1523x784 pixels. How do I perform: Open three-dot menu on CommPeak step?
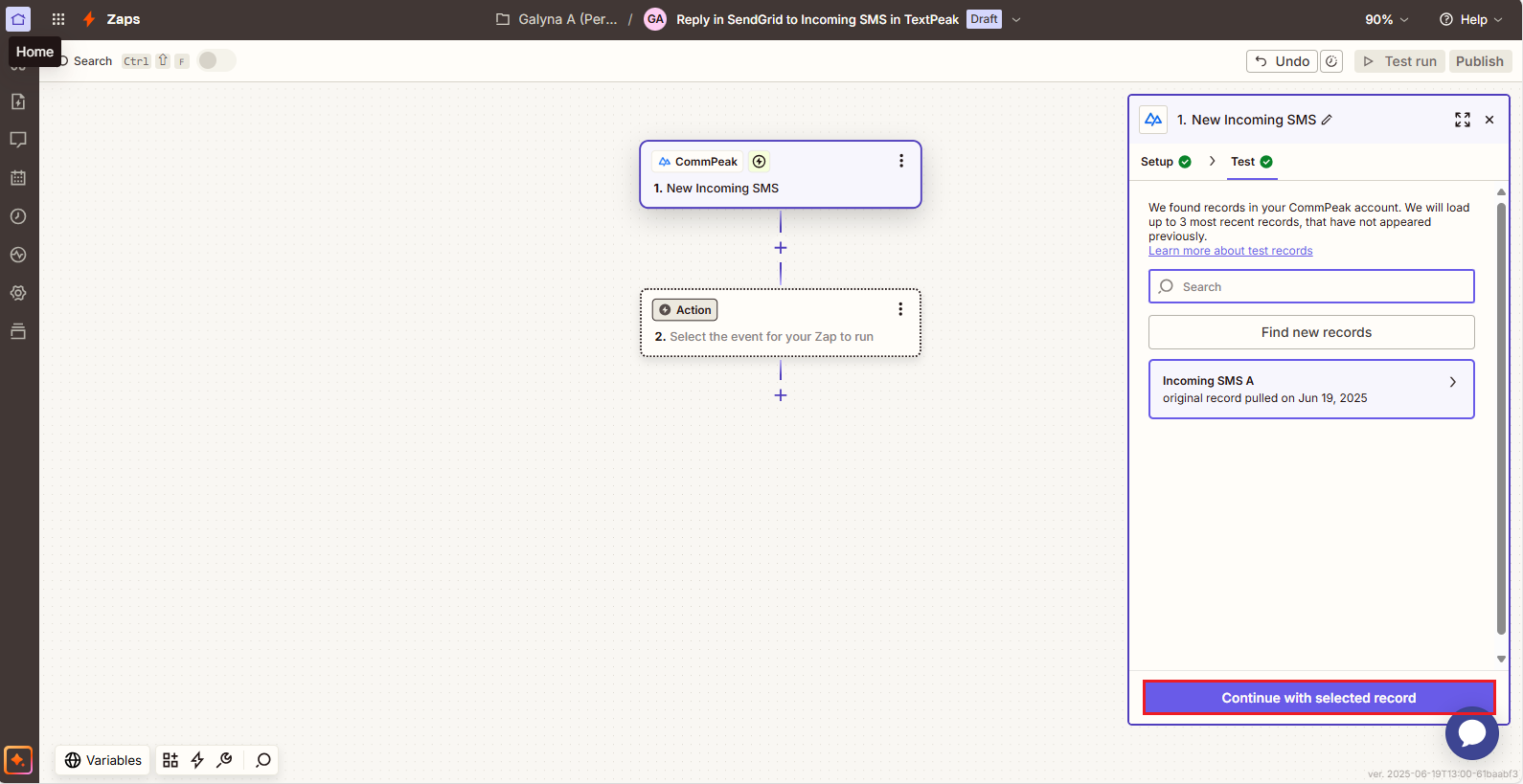[x=901, y=161]
